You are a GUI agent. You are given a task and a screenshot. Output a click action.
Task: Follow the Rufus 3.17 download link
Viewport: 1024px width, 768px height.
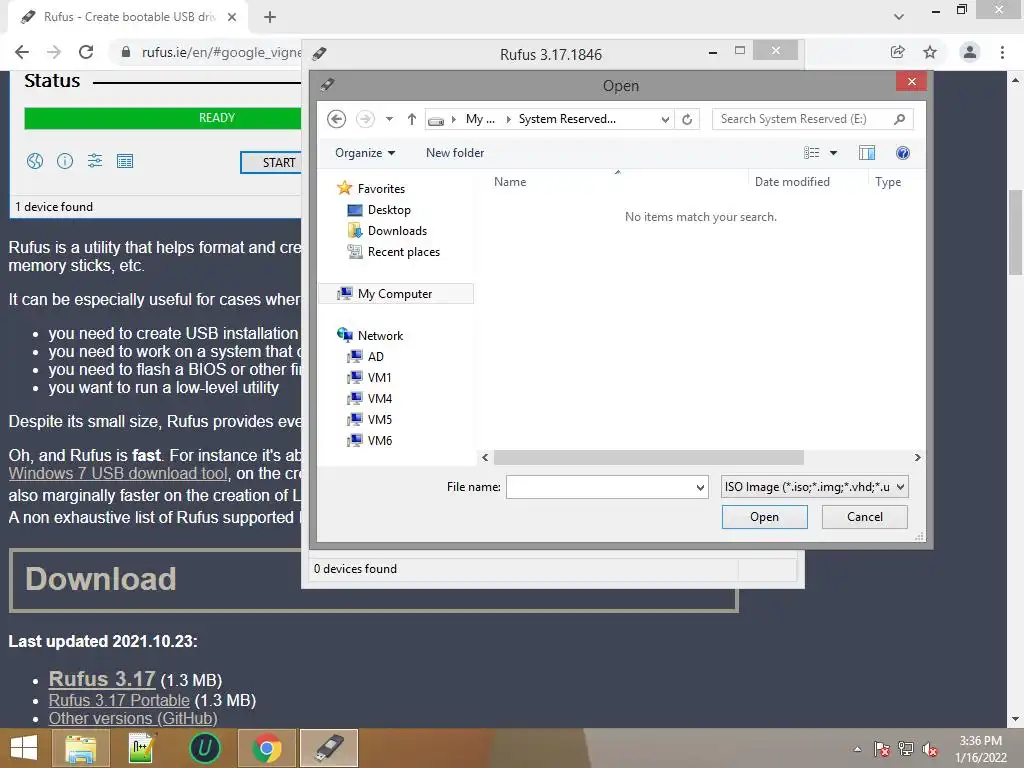(102, 679)
